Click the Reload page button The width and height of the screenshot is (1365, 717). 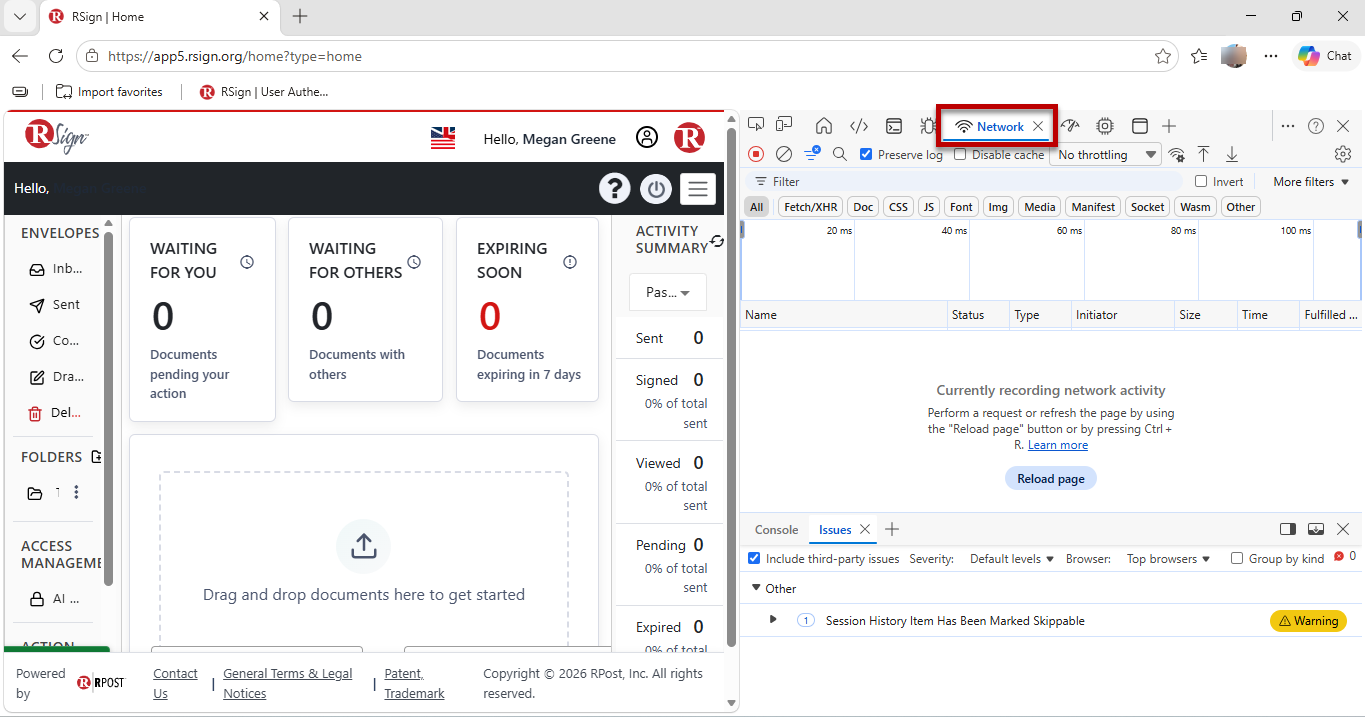pos(1050,478)
